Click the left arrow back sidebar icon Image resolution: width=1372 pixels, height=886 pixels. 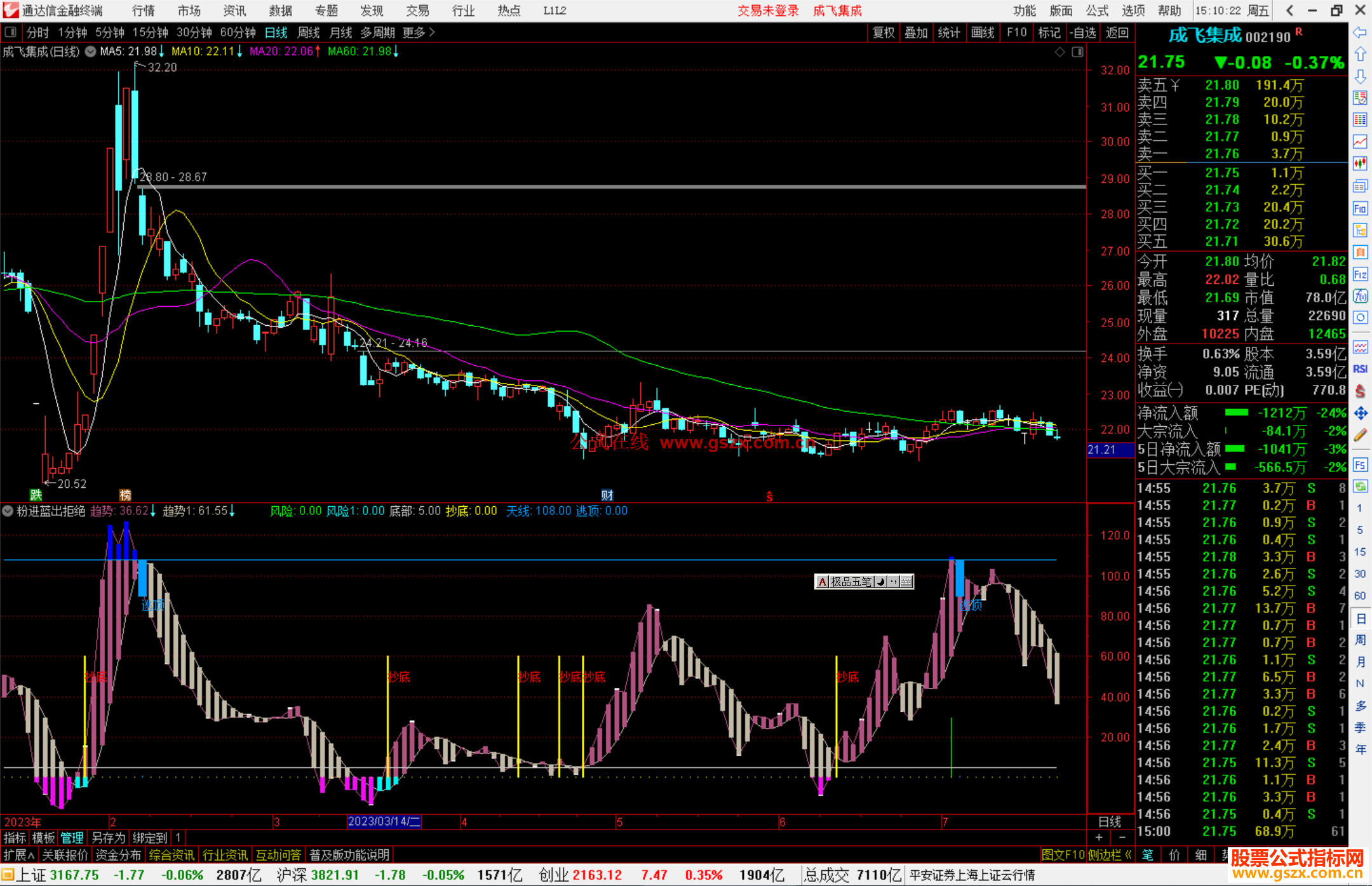point(1360,32)
